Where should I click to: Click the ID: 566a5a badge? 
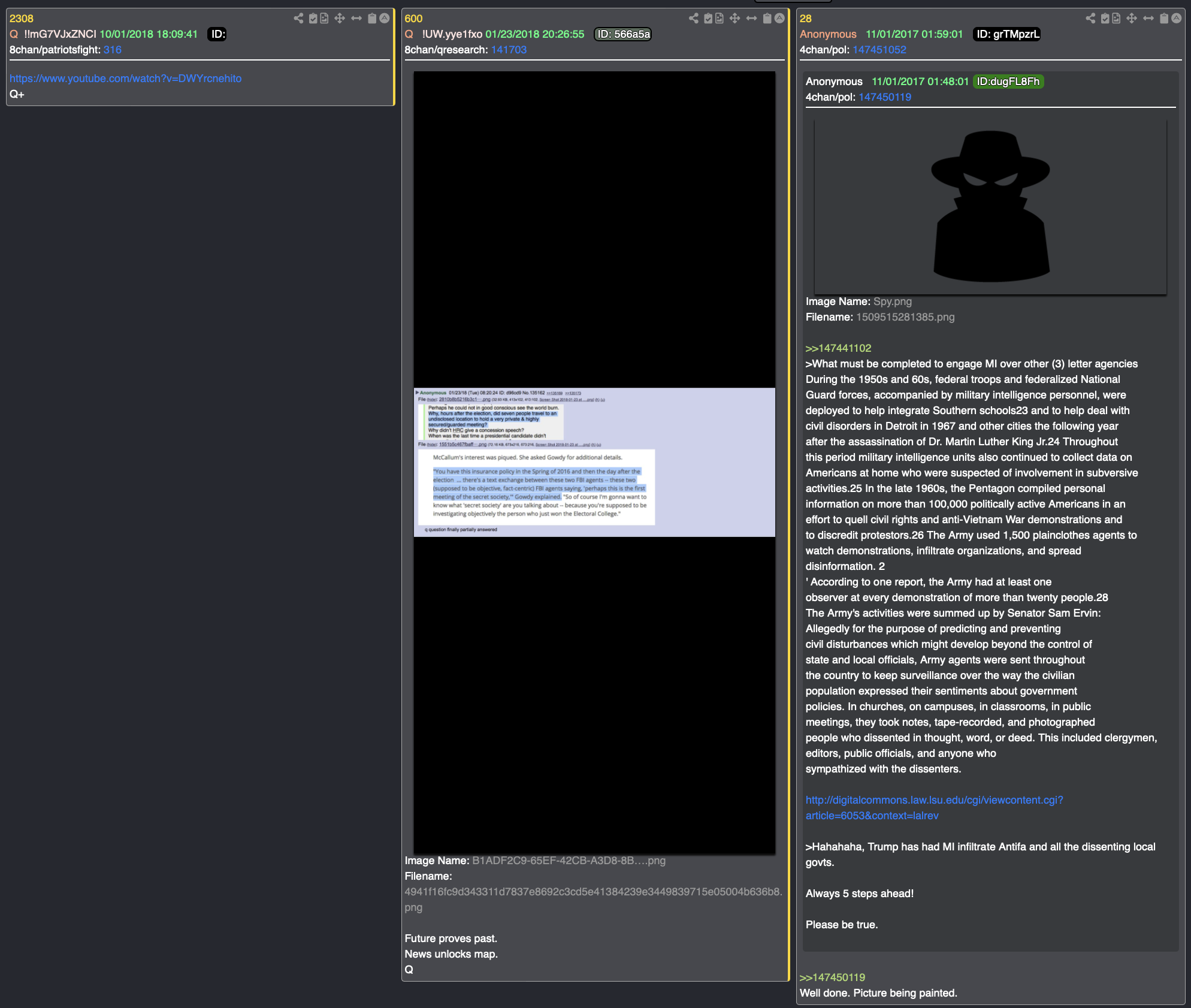coord(623,34)
